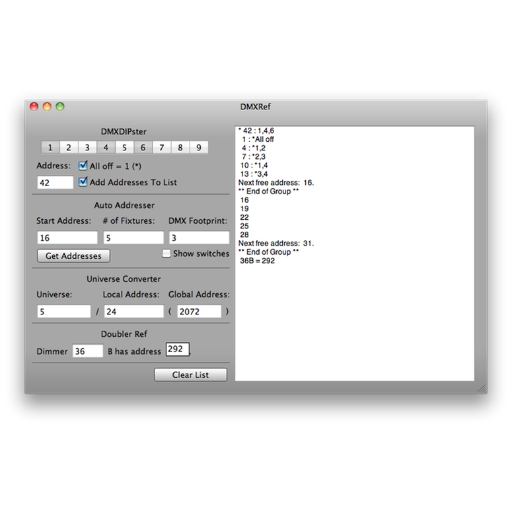The width and height of the screenshot is (512, 512).
Task: Click the '1 : *All off' list line
Action: [x=258, y=139]
